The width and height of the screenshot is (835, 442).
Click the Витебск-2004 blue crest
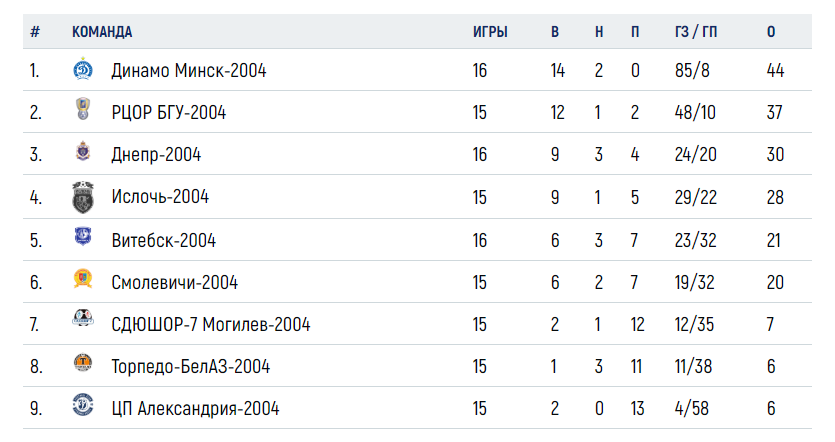click(83, 236)
